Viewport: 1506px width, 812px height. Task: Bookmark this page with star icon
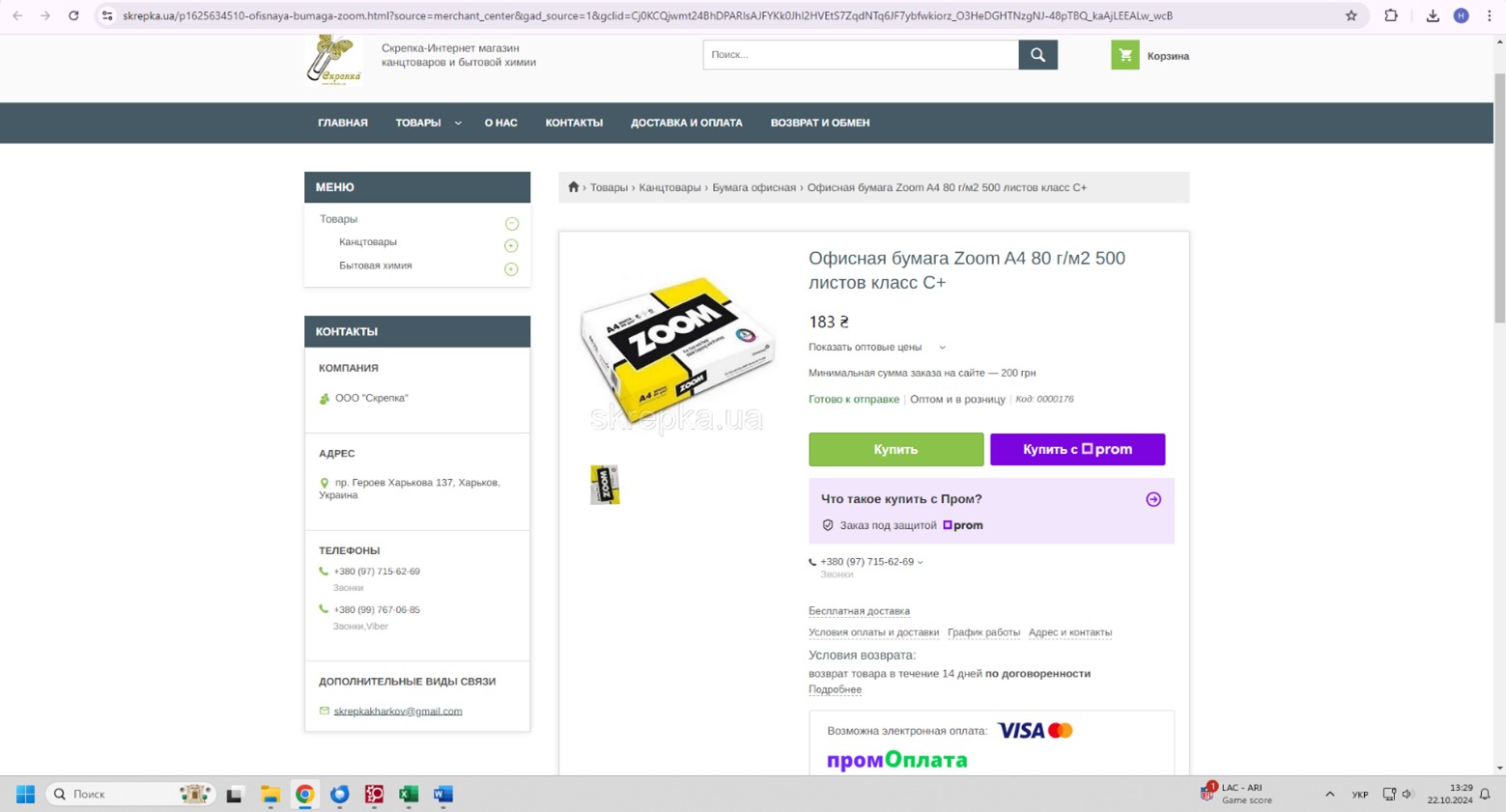coord(1350,15)
